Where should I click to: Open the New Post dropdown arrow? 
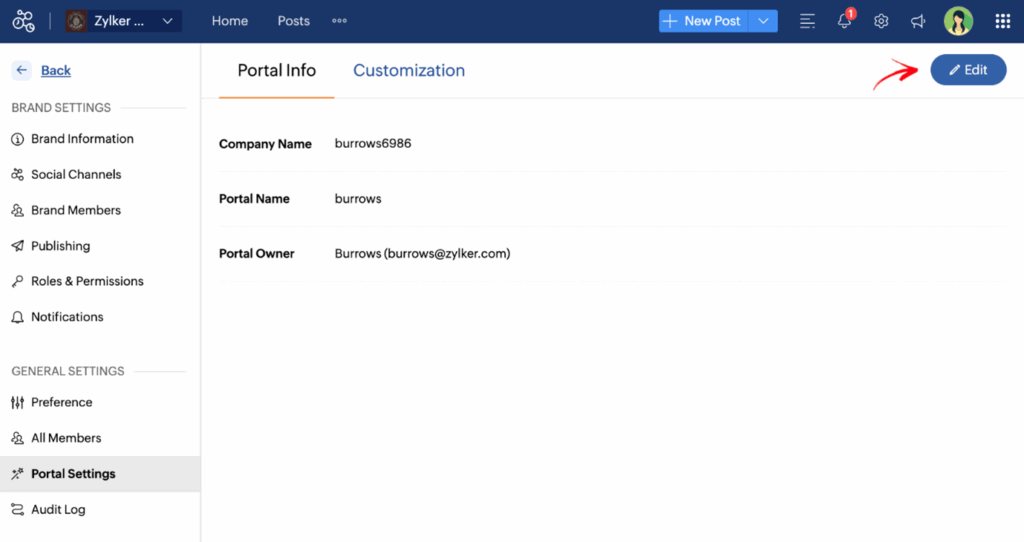764,21
